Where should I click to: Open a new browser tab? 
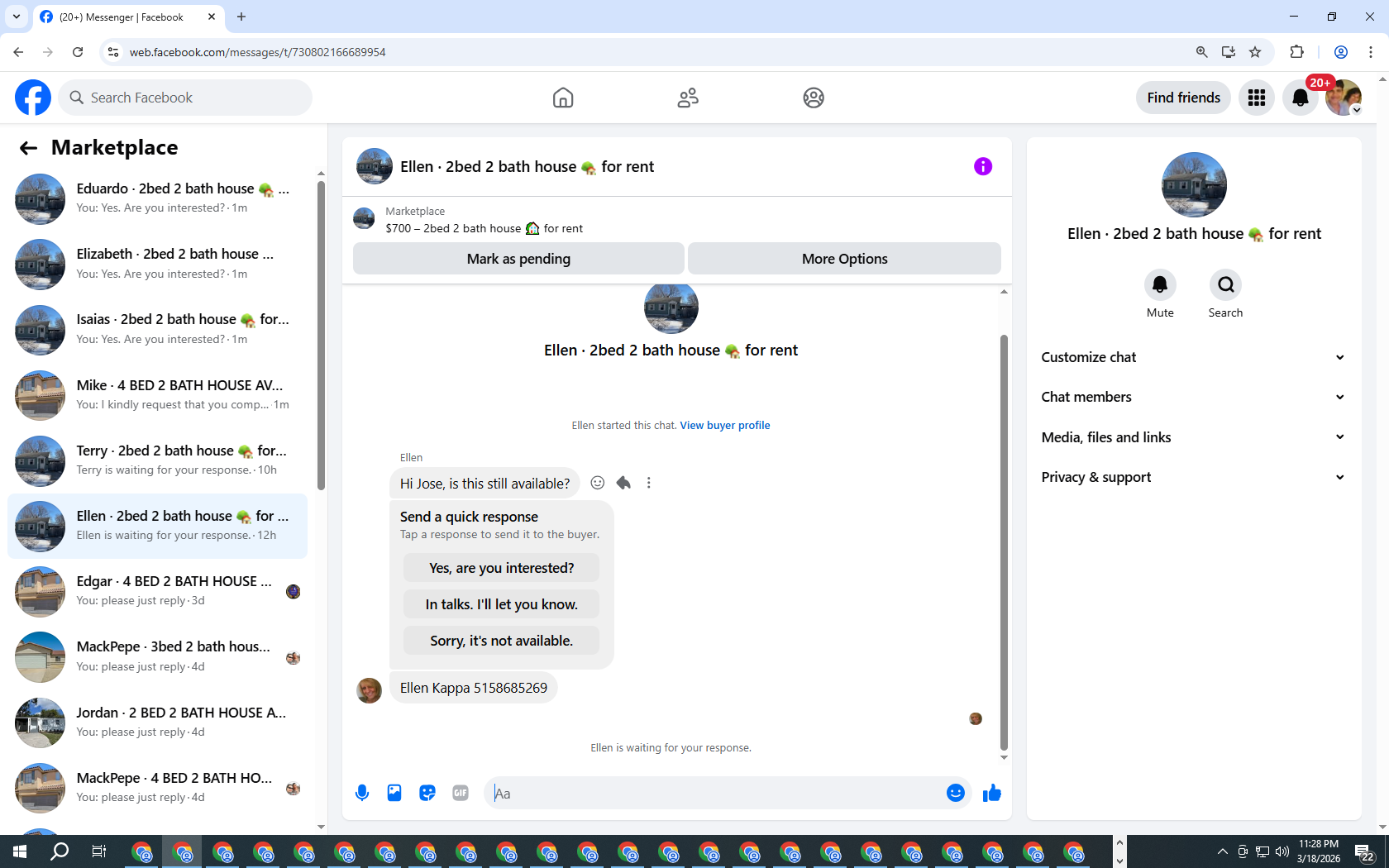(x=241, y=17)
